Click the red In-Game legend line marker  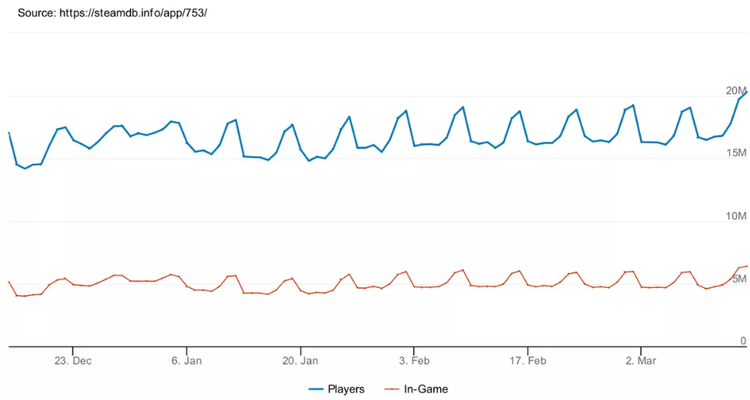(393, 388)
